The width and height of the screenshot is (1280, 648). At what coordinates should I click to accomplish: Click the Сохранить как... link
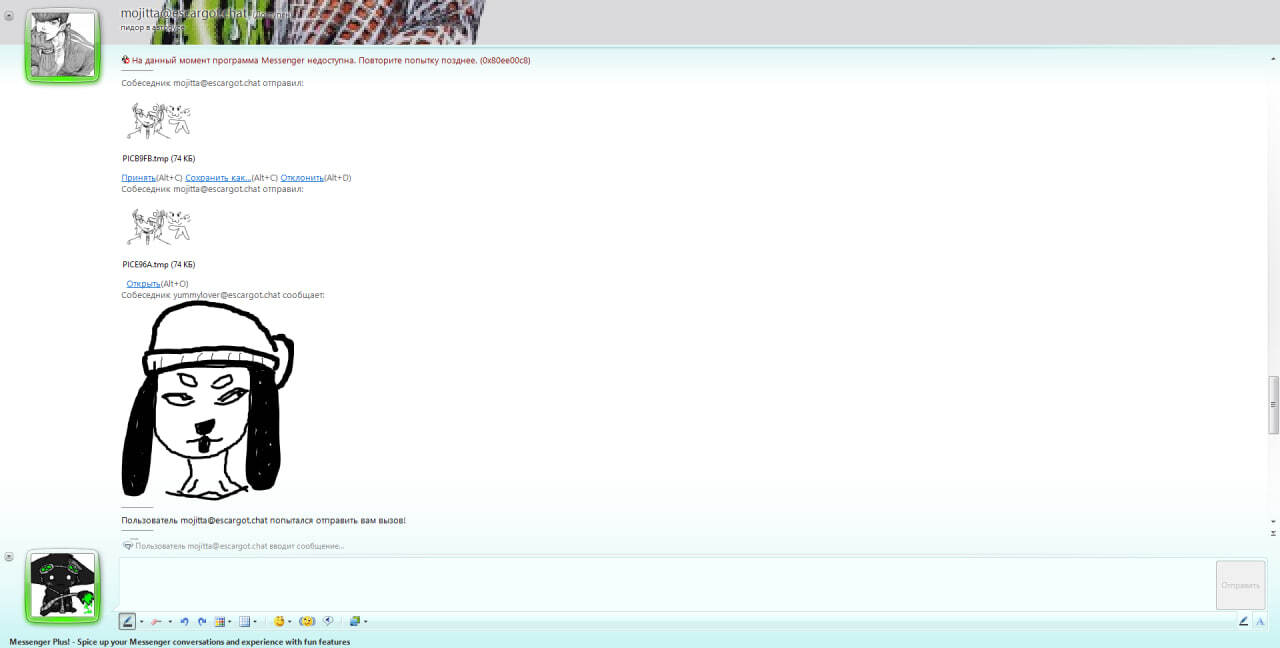pyautogui.click(x=218, y=178)
